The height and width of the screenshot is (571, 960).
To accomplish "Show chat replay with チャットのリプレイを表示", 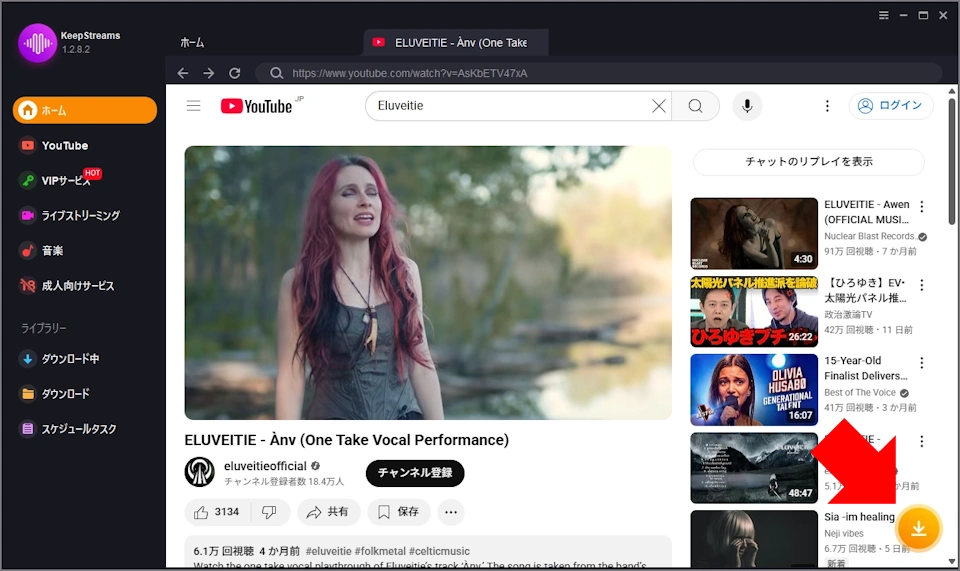I will click(809, 162).
